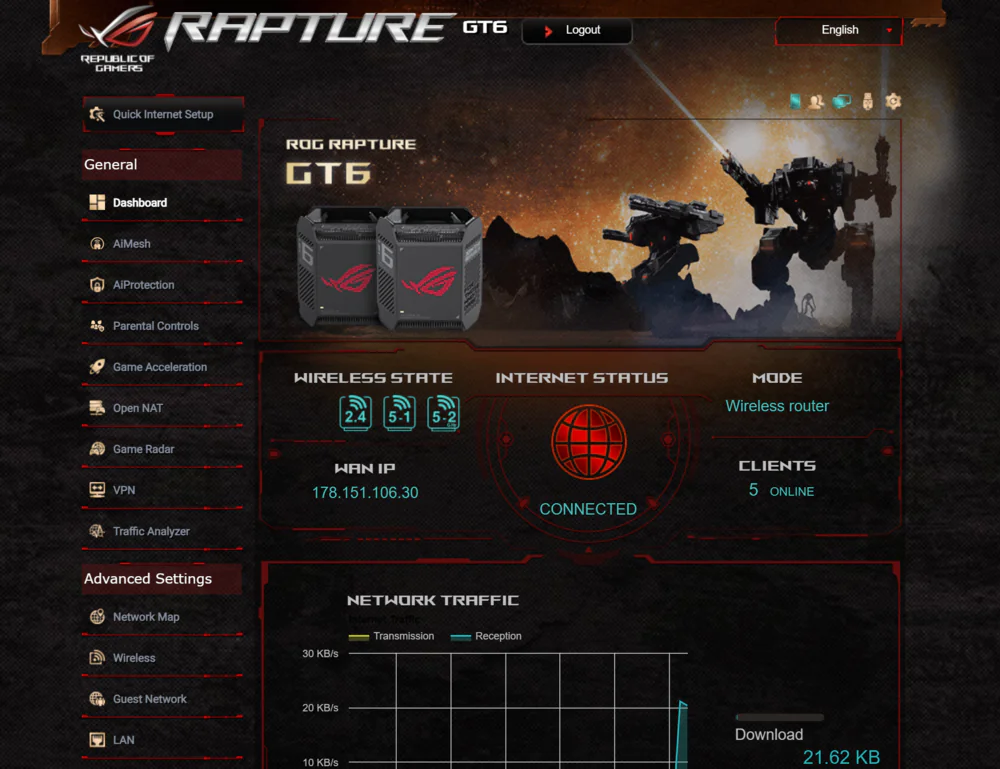Click the 5-1 GHz wireless band icon

[x=400, y=413]
